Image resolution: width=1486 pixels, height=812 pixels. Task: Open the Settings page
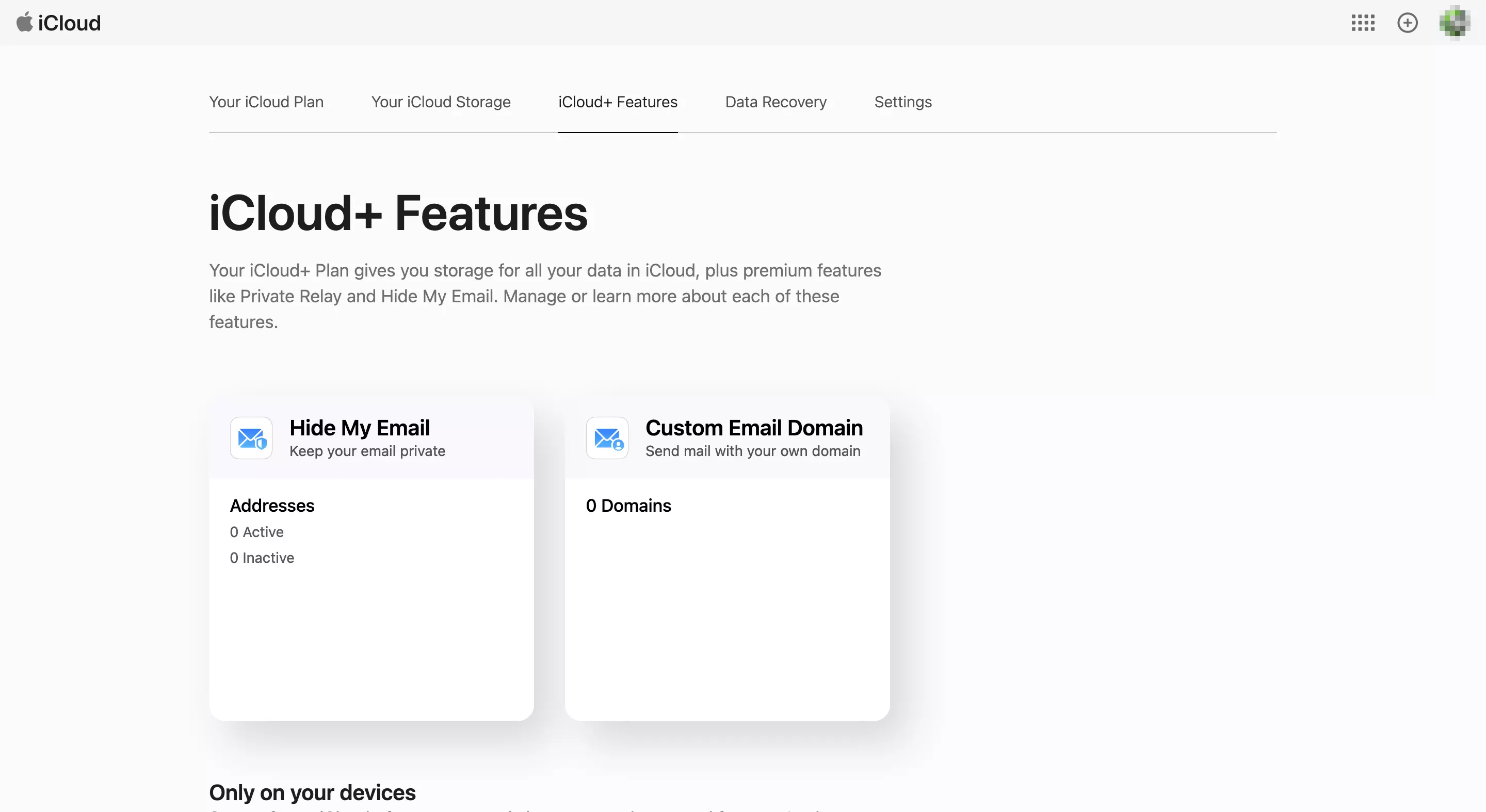click(x=904, y=101)
